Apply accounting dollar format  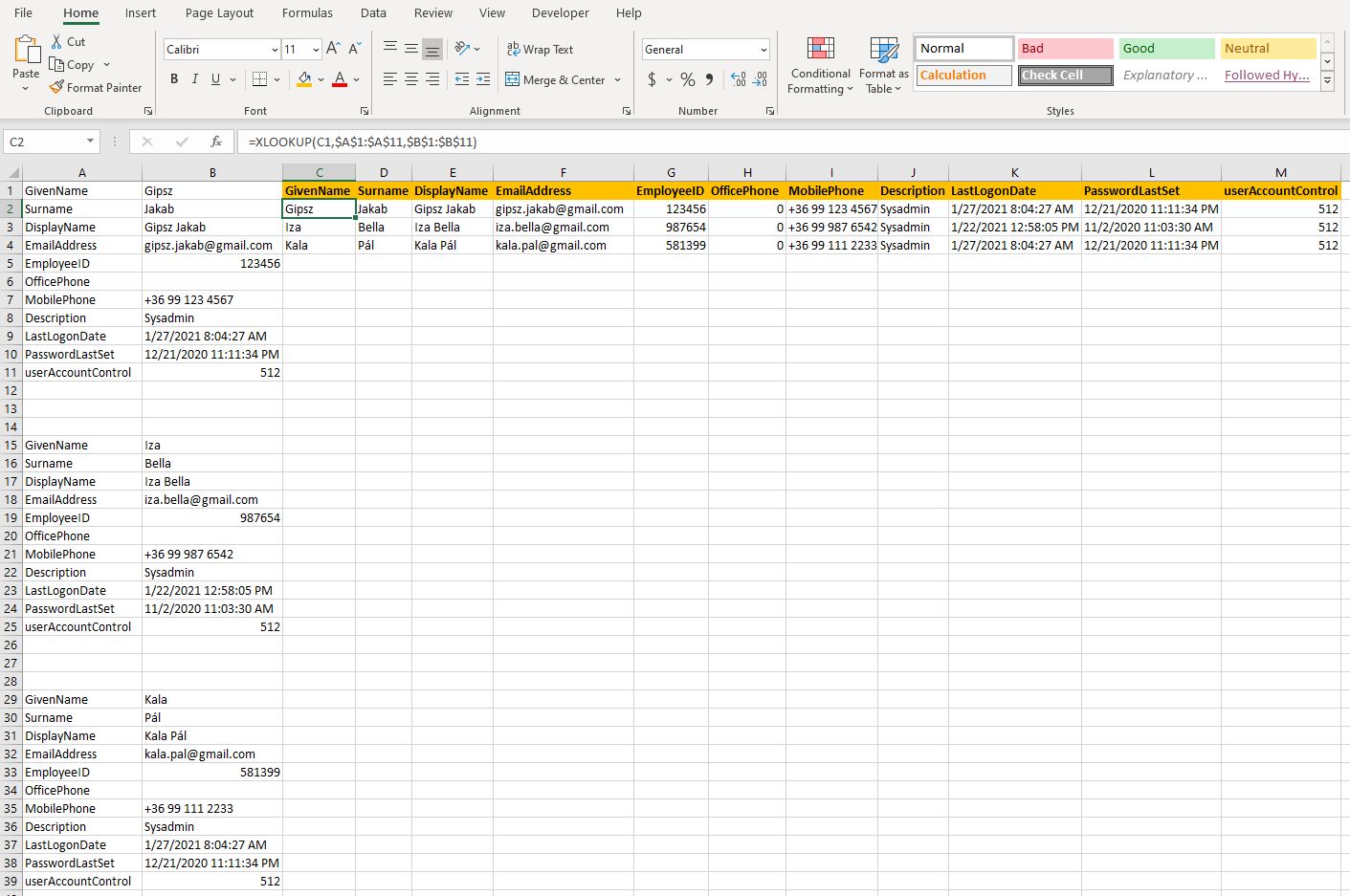pos(652,79)
